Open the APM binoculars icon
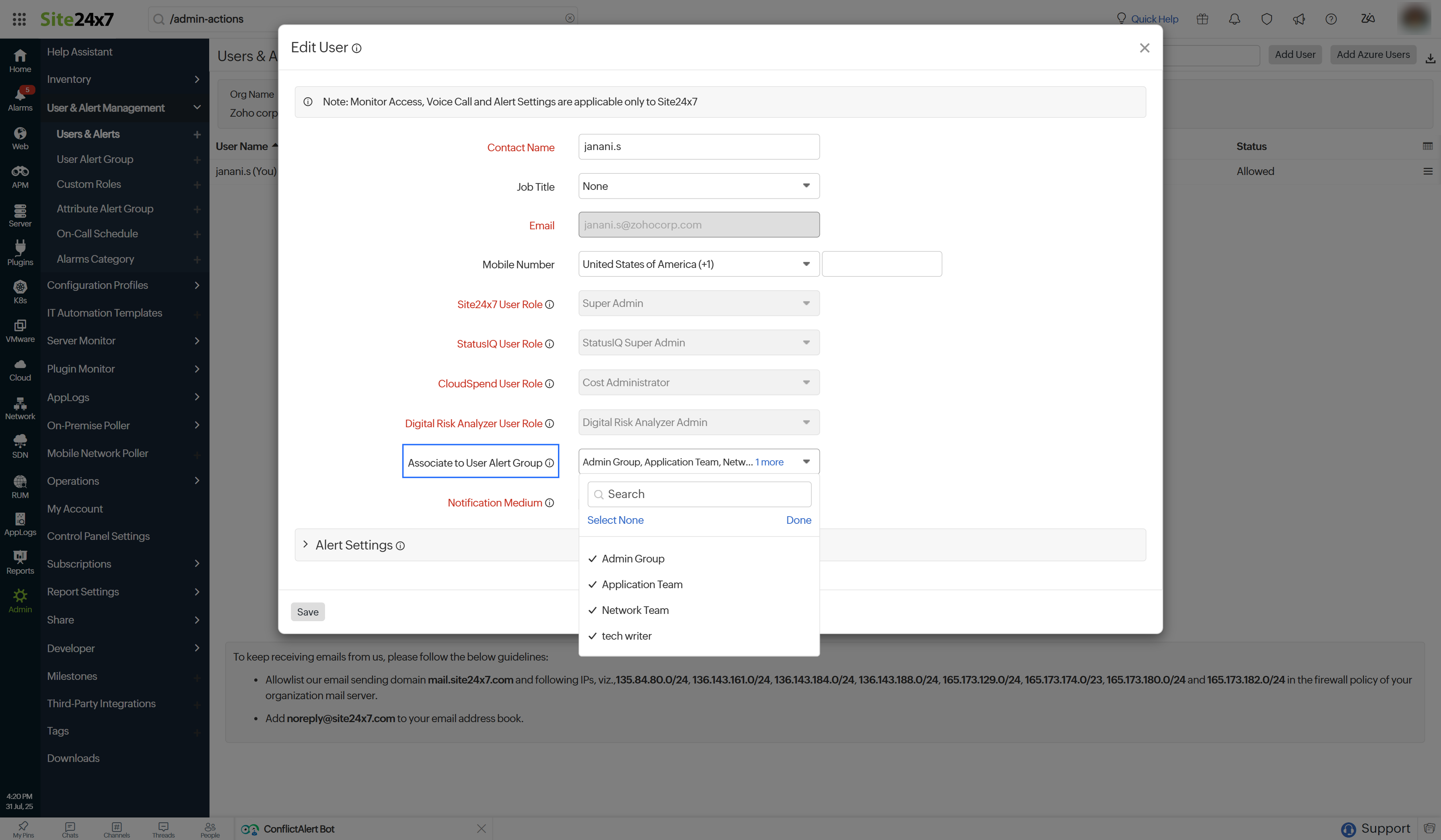Viewport: 1441px width, 840px height. click(x=20, y=175)
